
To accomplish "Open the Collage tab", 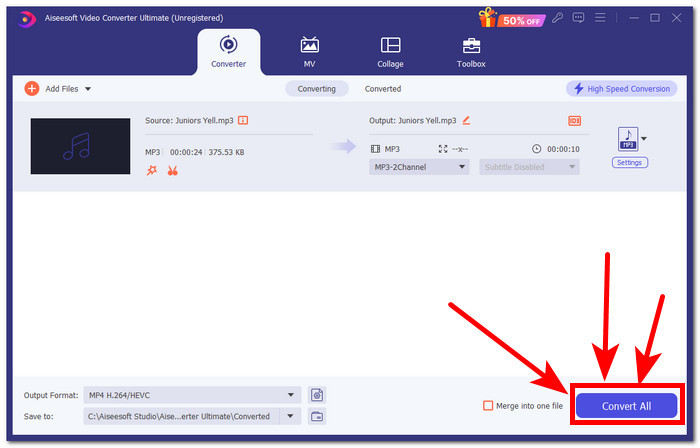I will point(390,52).
